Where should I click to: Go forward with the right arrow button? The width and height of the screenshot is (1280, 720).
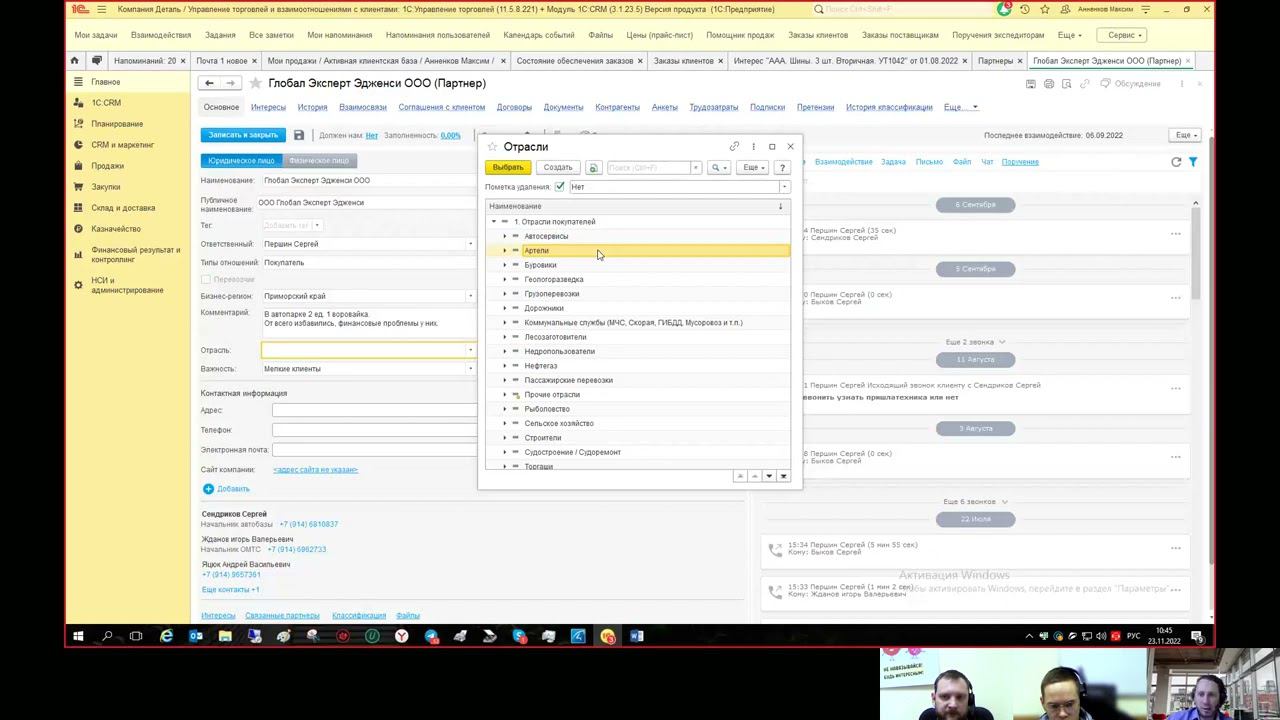click(x=230, y=83)
